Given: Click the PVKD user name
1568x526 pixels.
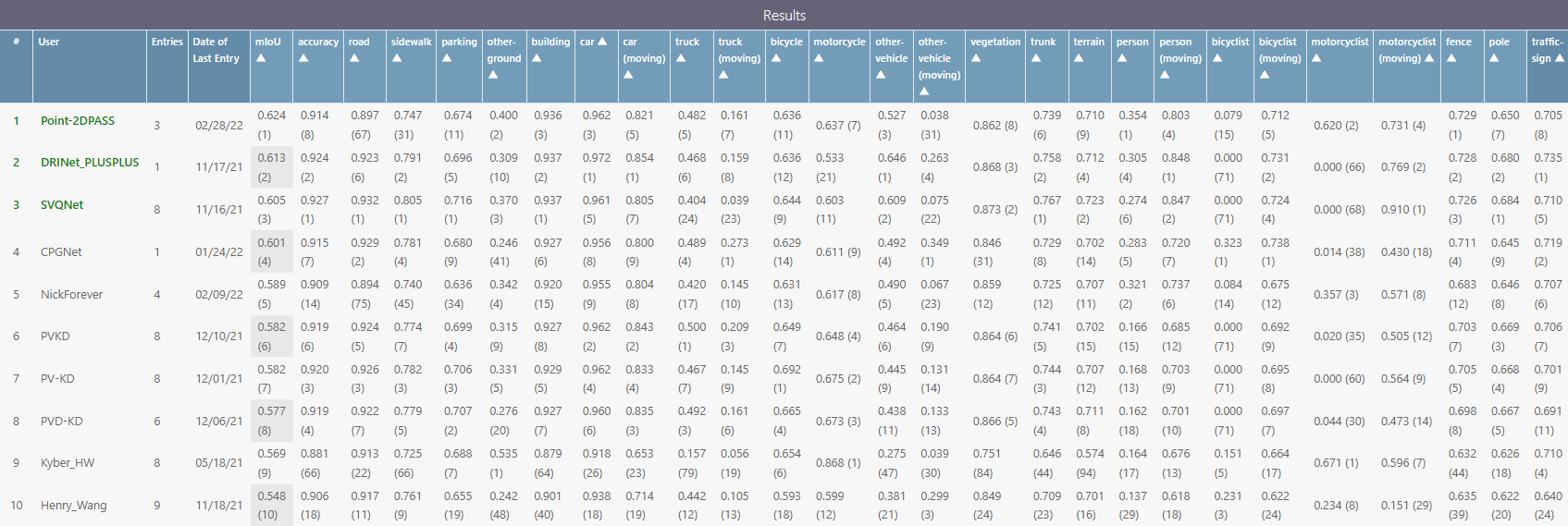Looking at the screenshot, I should coord(56,336).
